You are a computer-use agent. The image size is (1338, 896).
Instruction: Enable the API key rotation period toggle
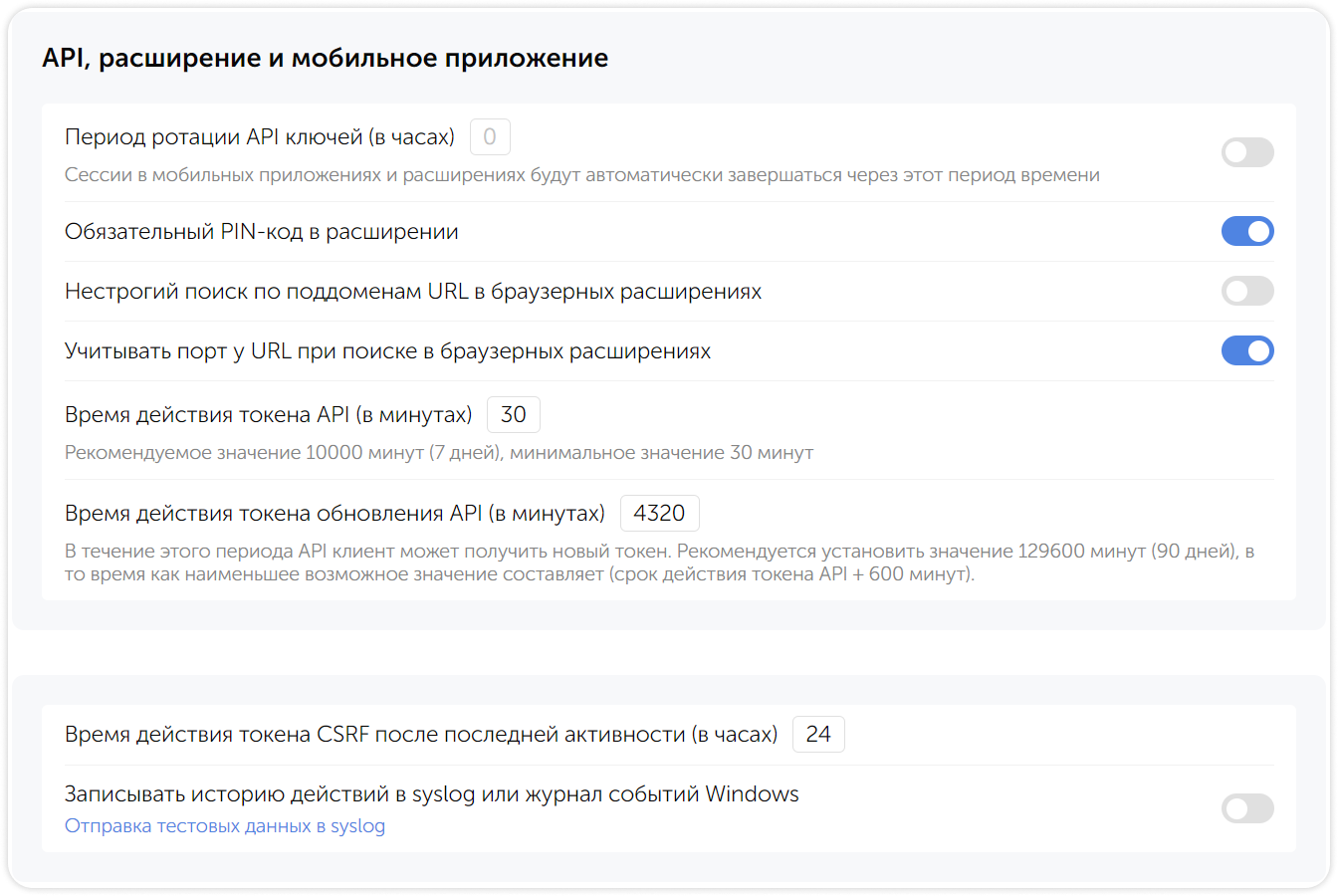click(1247, 152)
